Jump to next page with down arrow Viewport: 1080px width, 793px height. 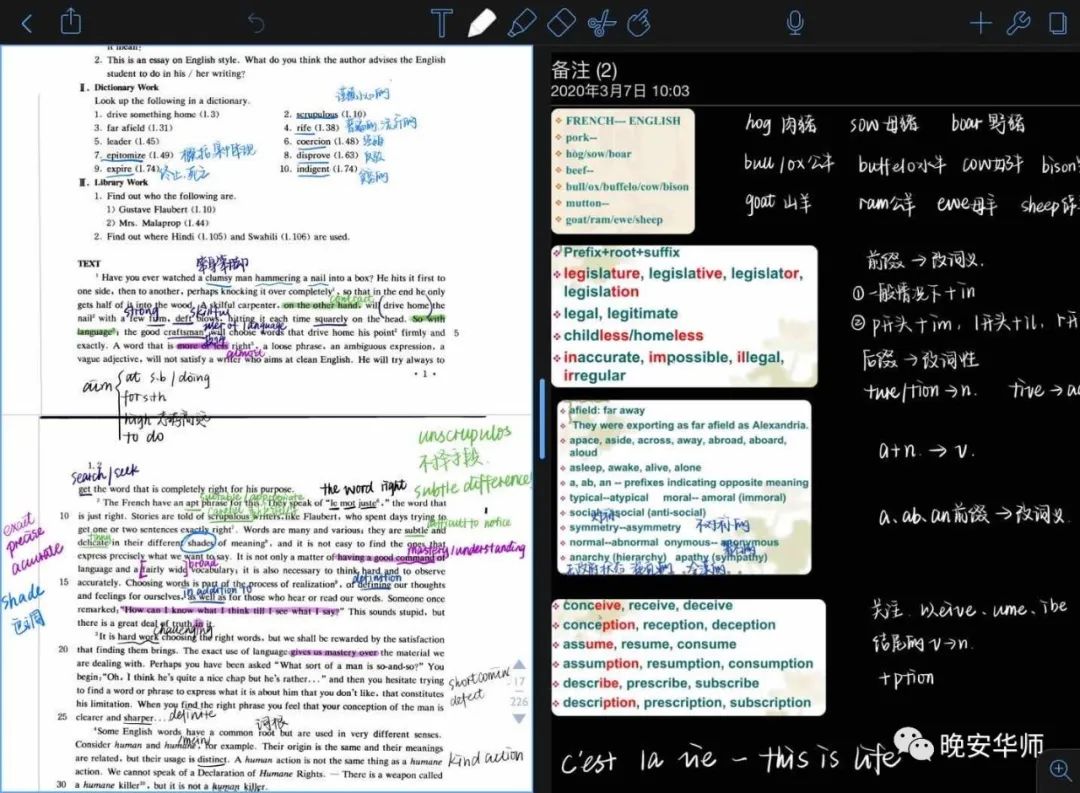click(519, 719)
